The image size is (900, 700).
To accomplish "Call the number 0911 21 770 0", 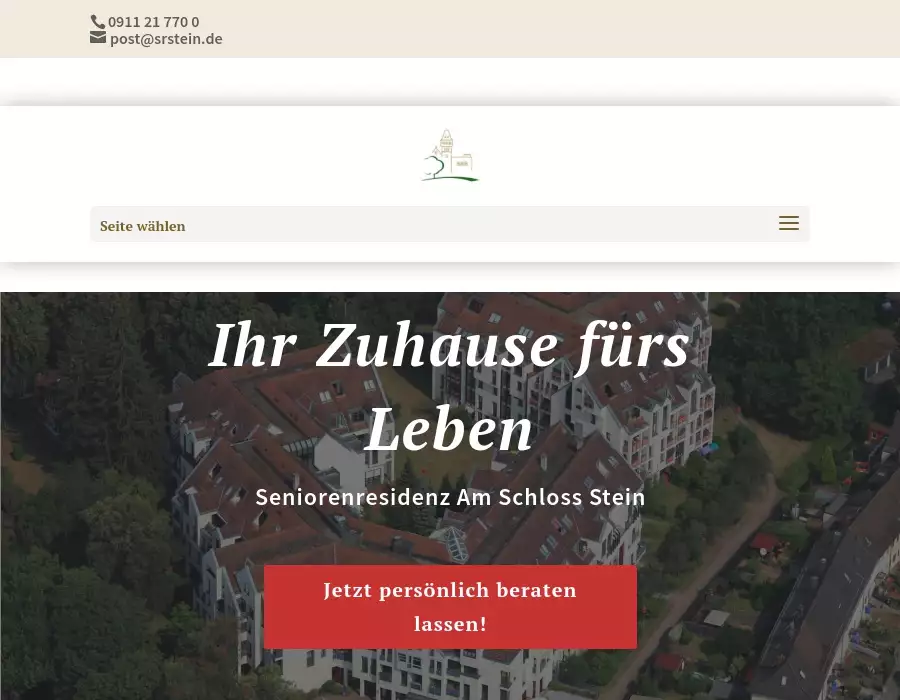I will point(153,22).
